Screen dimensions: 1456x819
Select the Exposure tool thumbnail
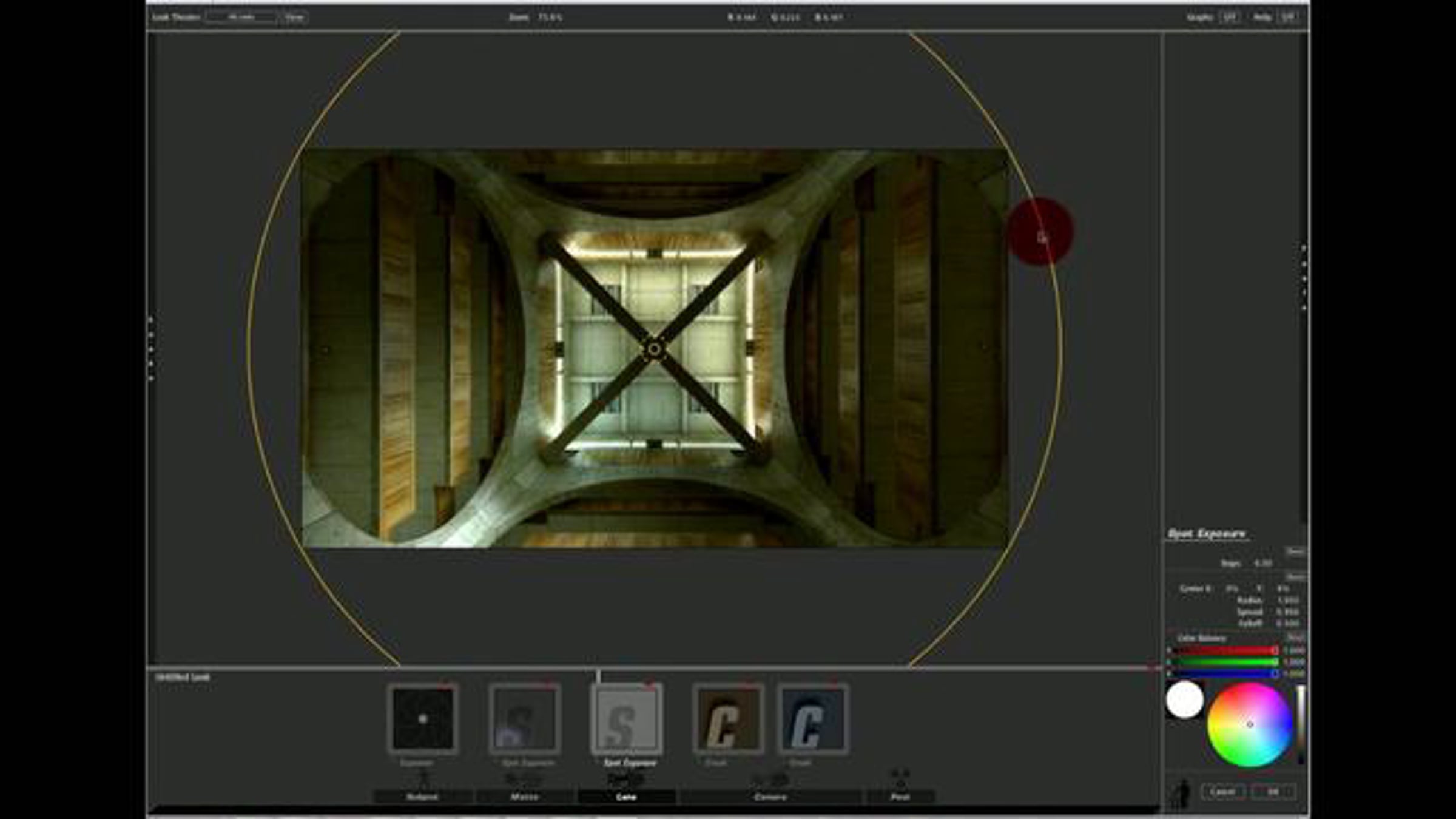click(423, 719)
